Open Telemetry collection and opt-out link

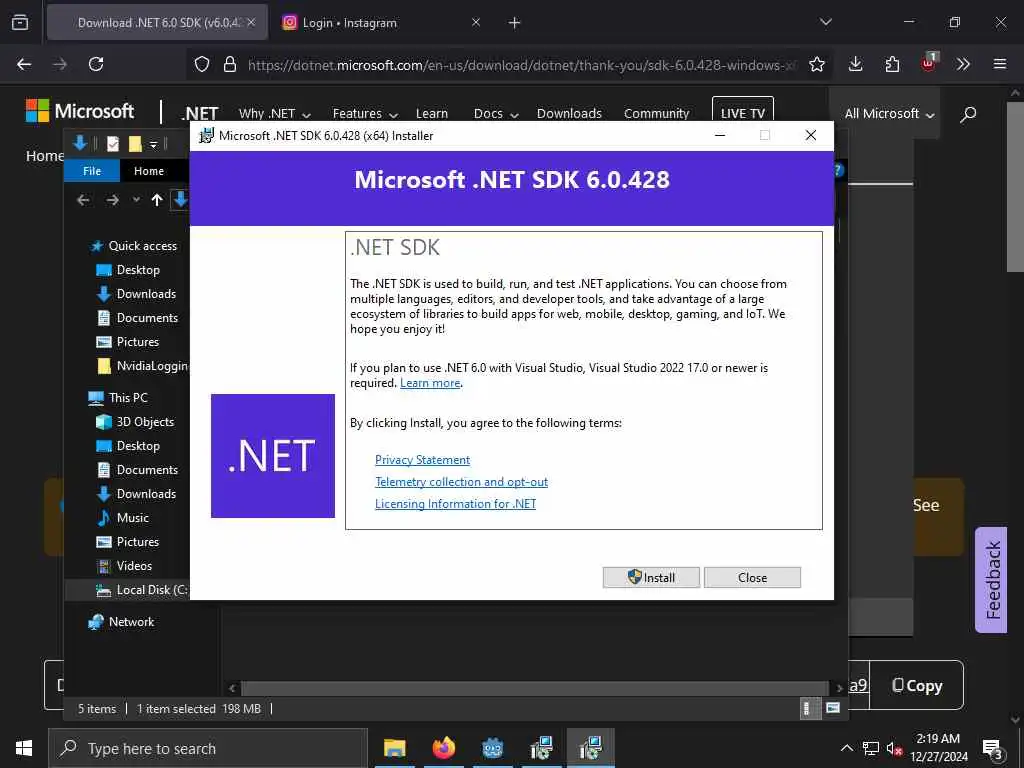point(461,482)
